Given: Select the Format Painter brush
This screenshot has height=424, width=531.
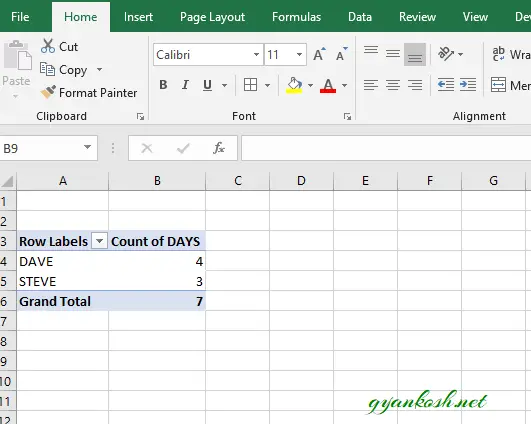Looking at the screenshot, I should 48,92.
